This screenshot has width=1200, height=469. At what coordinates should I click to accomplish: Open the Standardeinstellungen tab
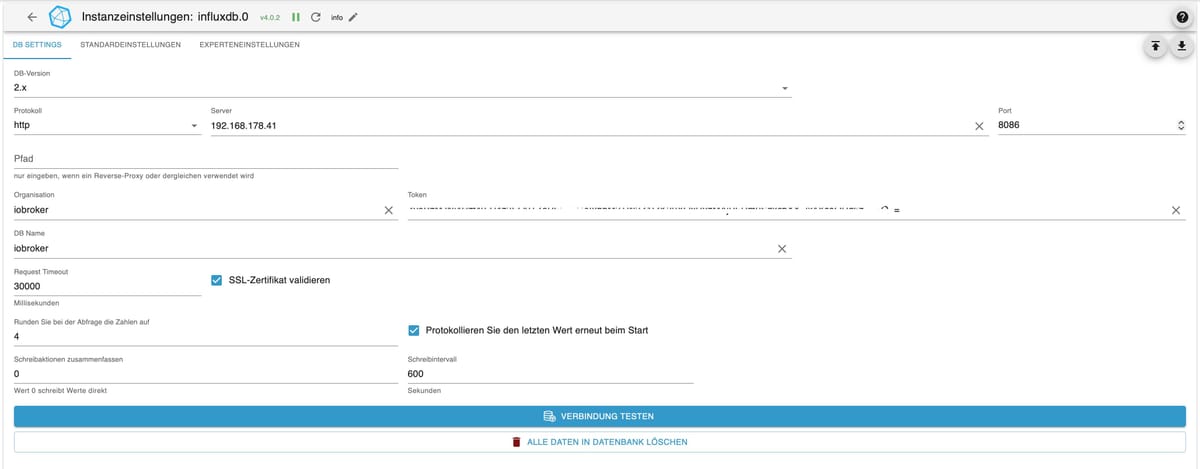click(x=130, y=45)
